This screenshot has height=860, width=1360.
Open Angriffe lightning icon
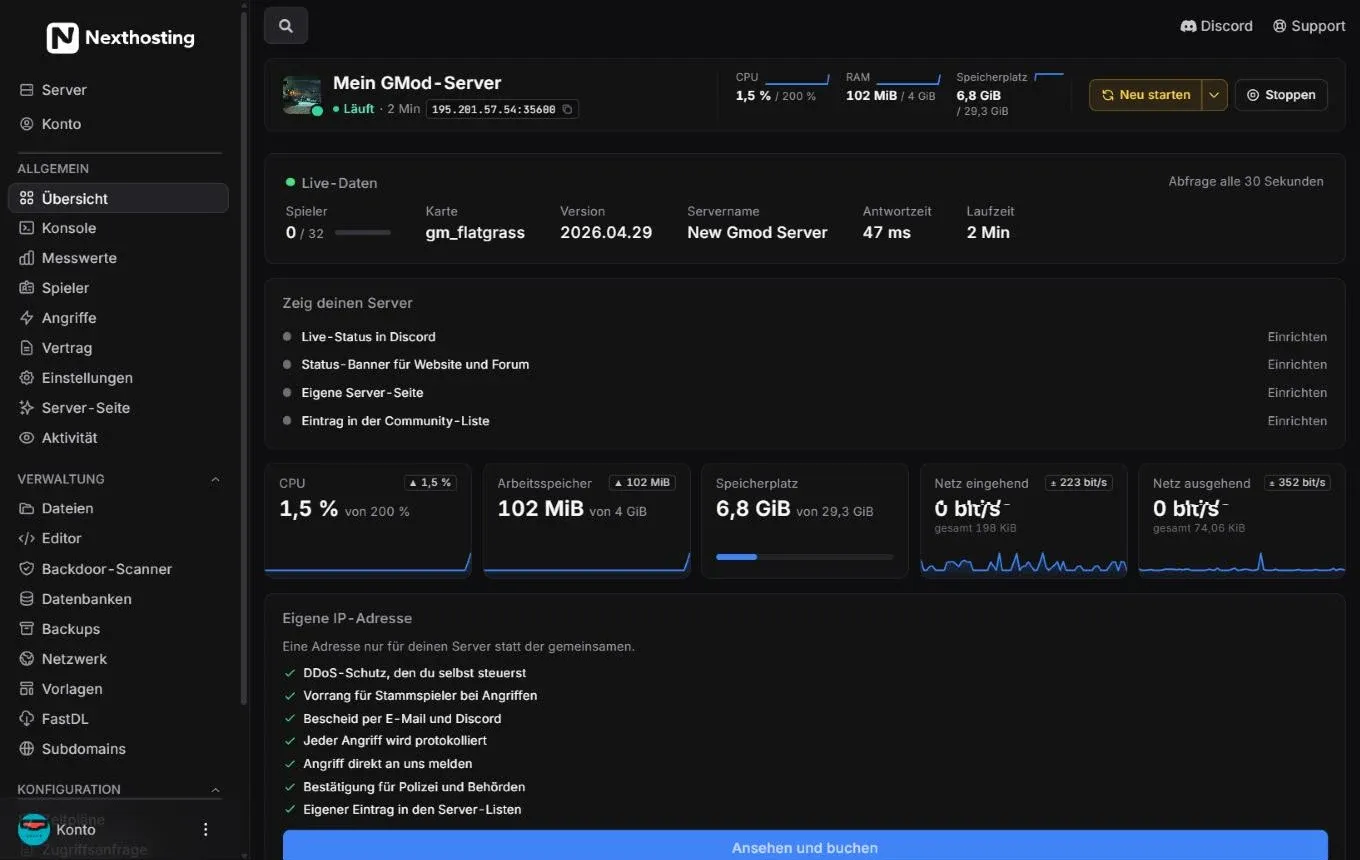coord(27,318)
